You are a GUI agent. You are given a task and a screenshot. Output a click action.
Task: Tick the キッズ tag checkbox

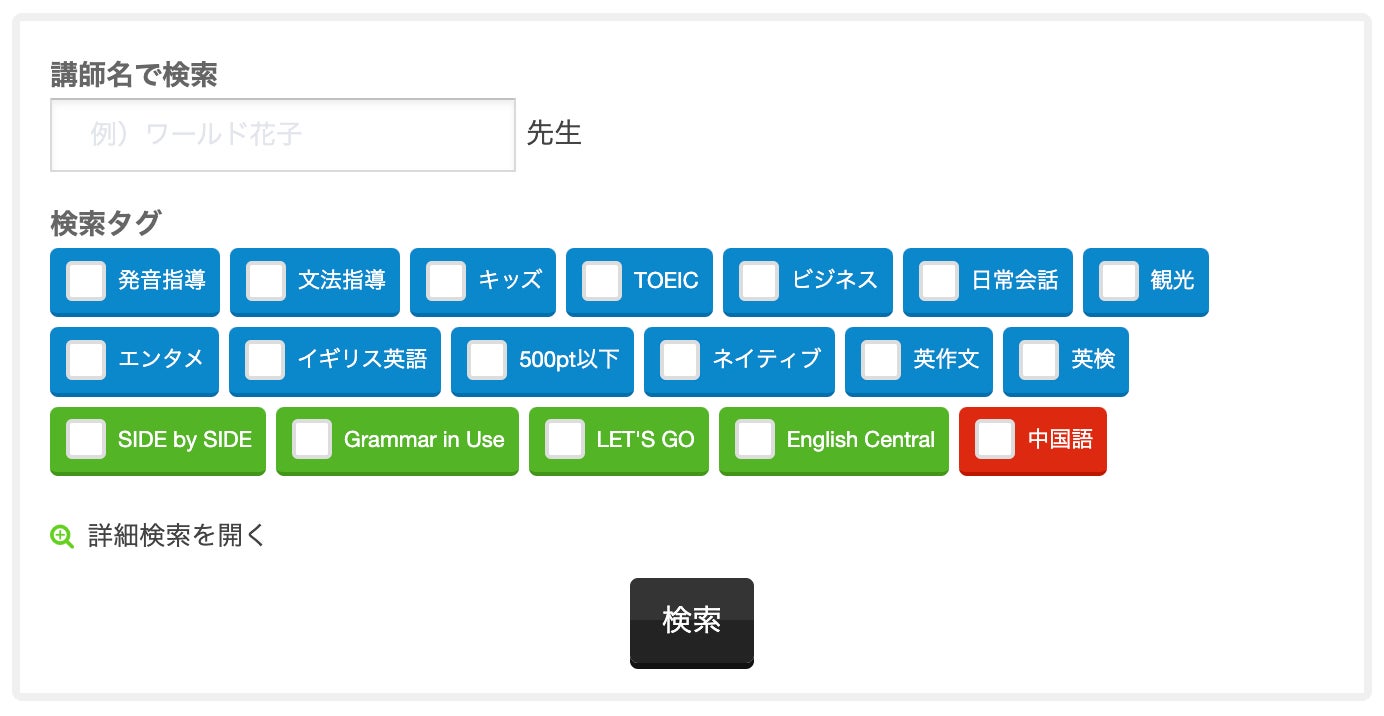446,281
